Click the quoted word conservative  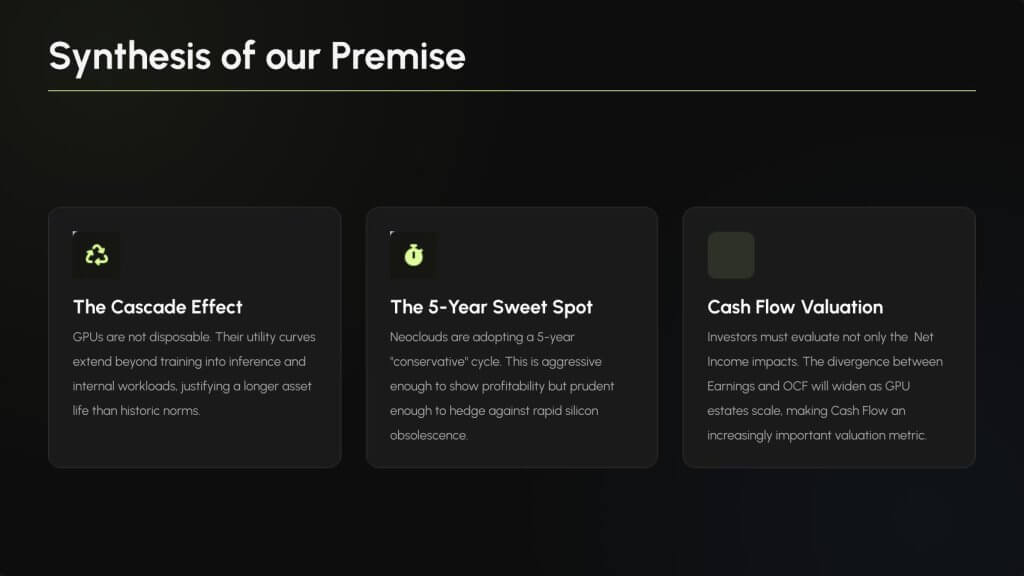430,361
